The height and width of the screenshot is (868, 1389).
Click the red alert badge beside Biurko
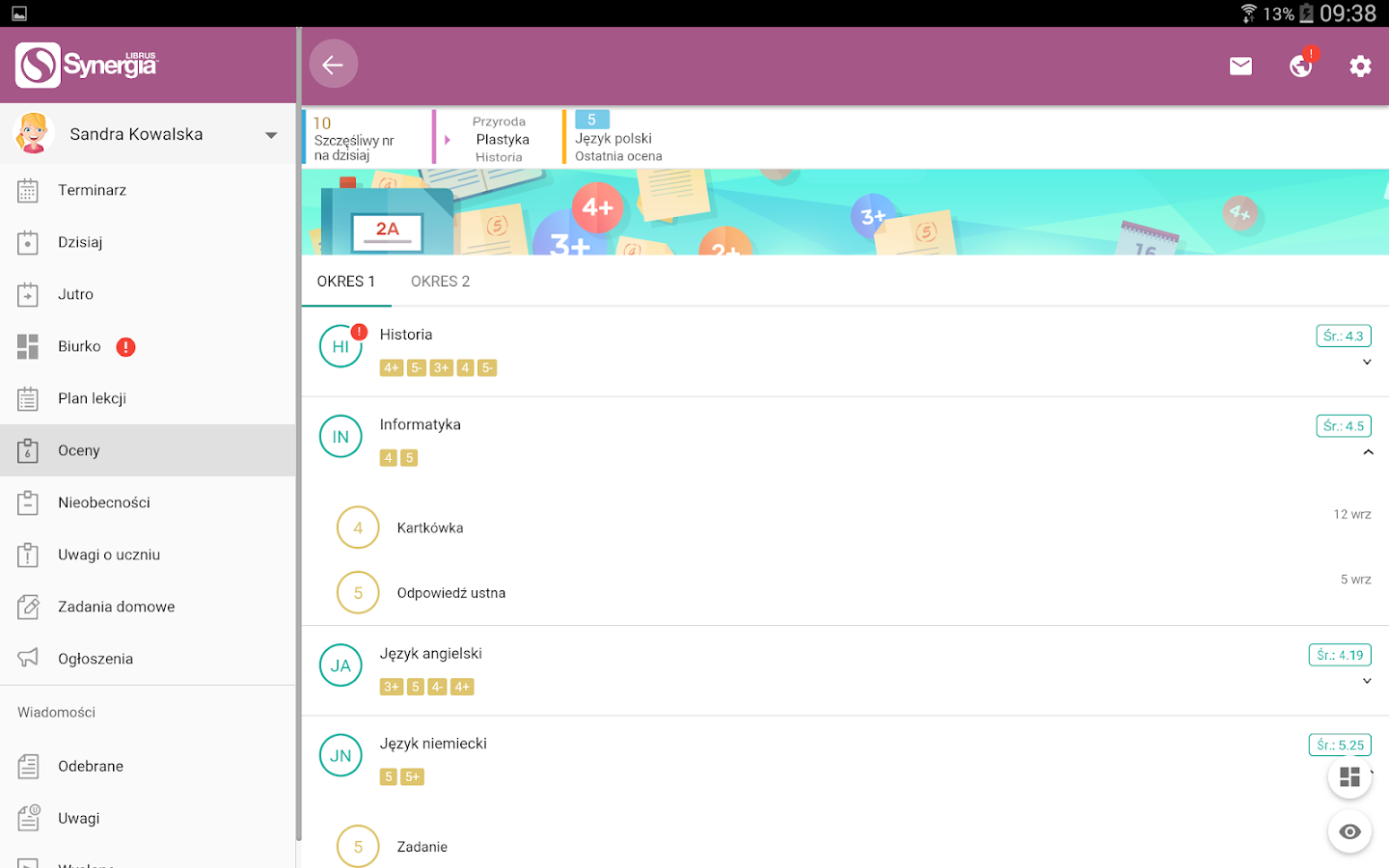pos(125,347)
